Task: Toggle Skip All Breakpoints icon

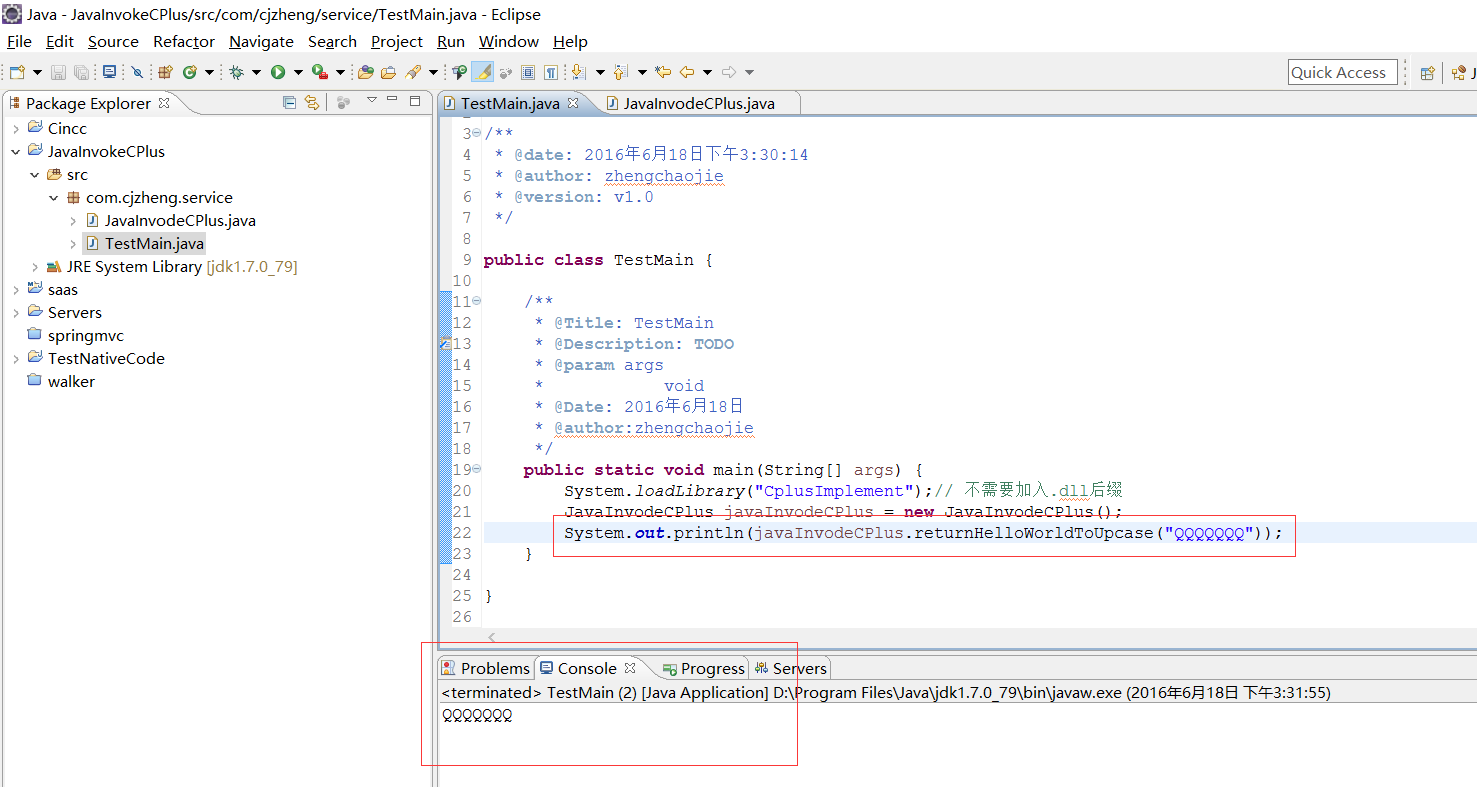Action: point(137,72)
